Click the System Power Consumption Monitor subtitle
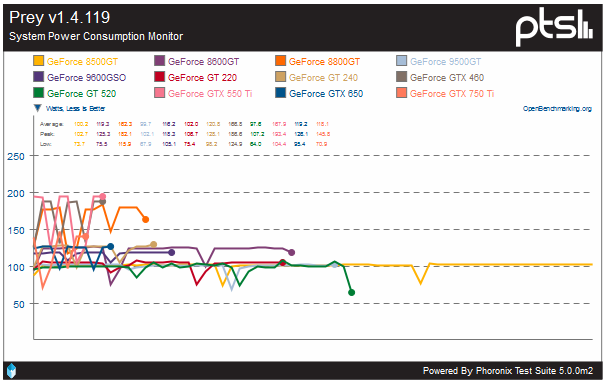The image size is (606, 384). (x=96, y=36)
